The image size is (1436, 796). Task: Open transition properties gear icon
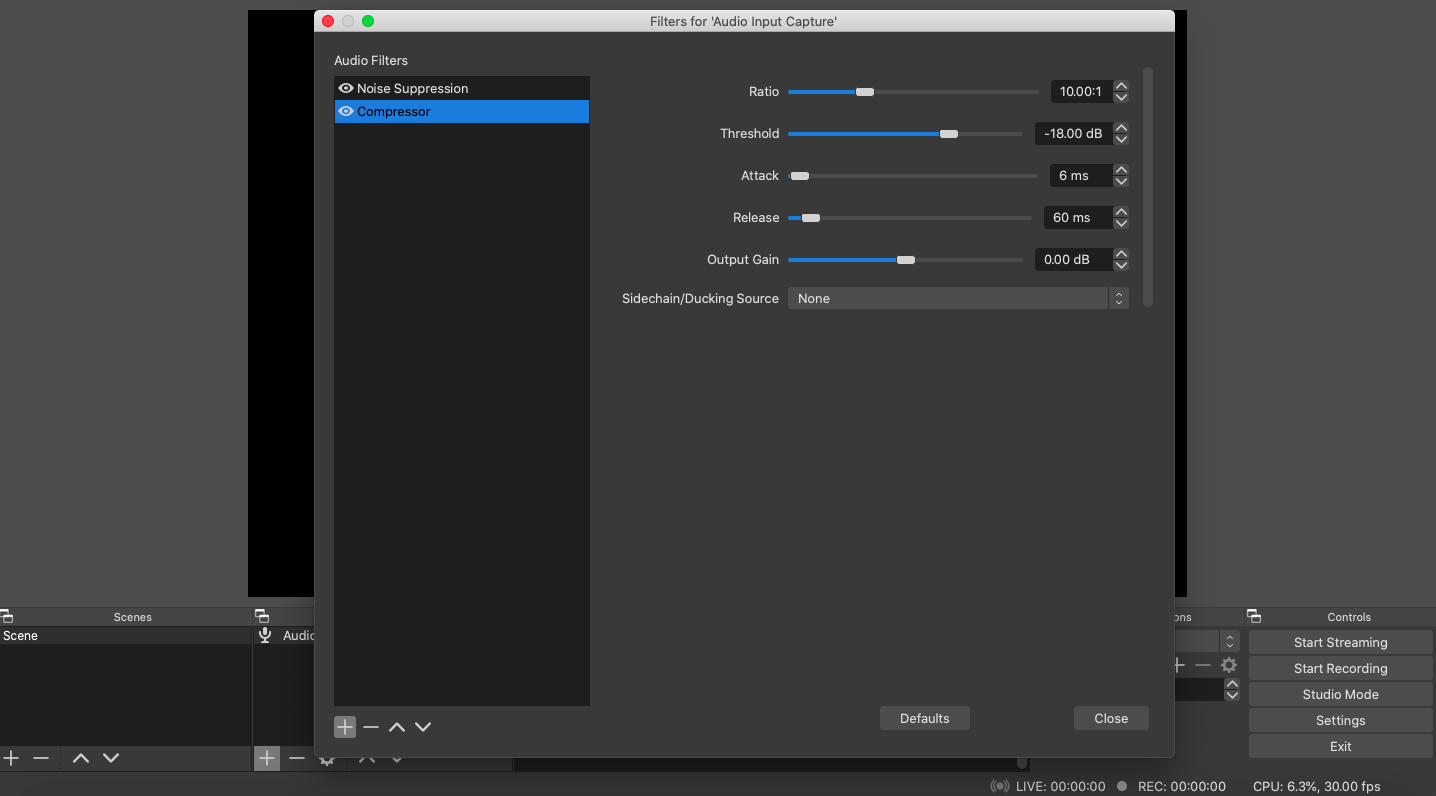1229,665
